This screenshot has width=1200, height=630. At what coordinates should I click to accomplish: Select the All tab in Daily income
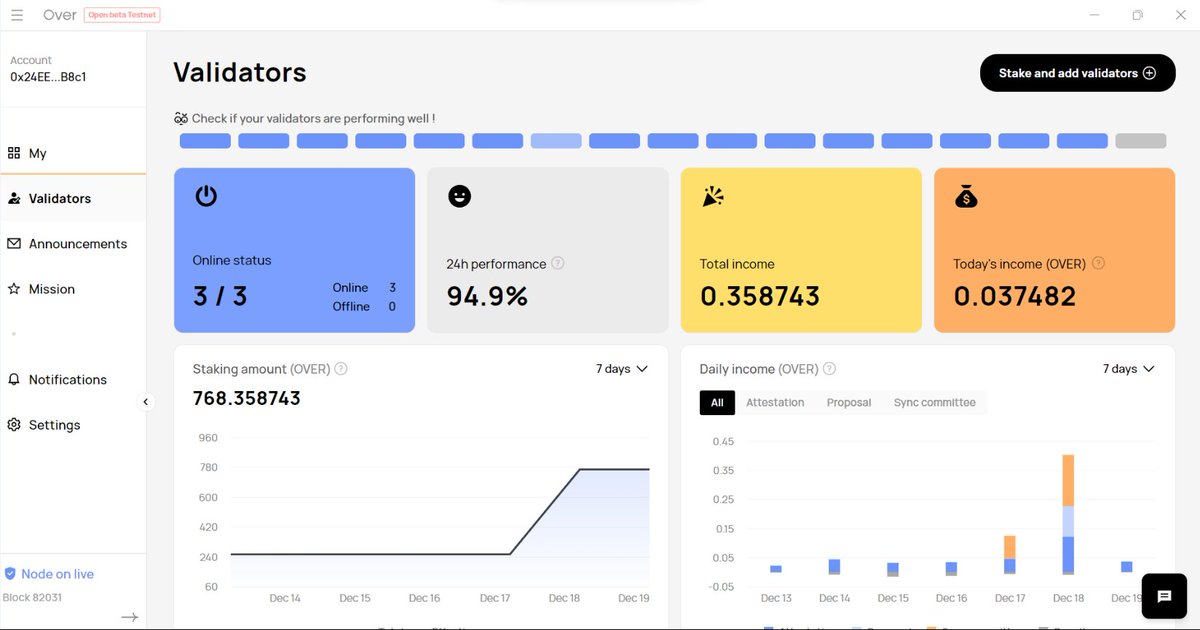tap(717, 403)
